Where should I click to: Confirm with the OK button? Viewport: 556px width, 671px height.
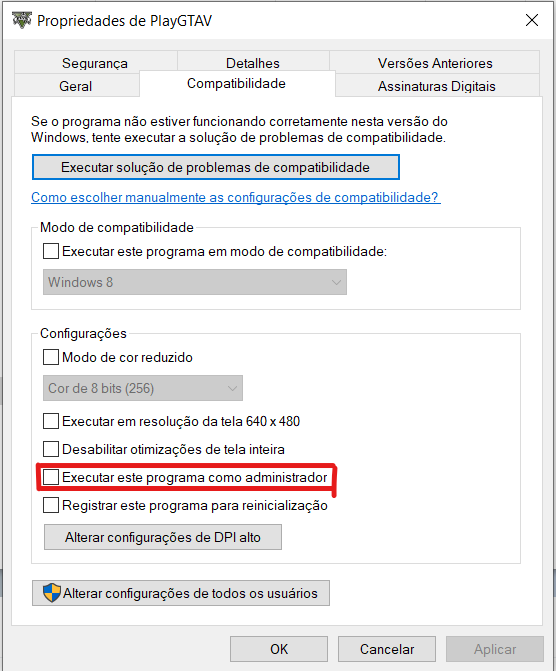tap(279, 649)
